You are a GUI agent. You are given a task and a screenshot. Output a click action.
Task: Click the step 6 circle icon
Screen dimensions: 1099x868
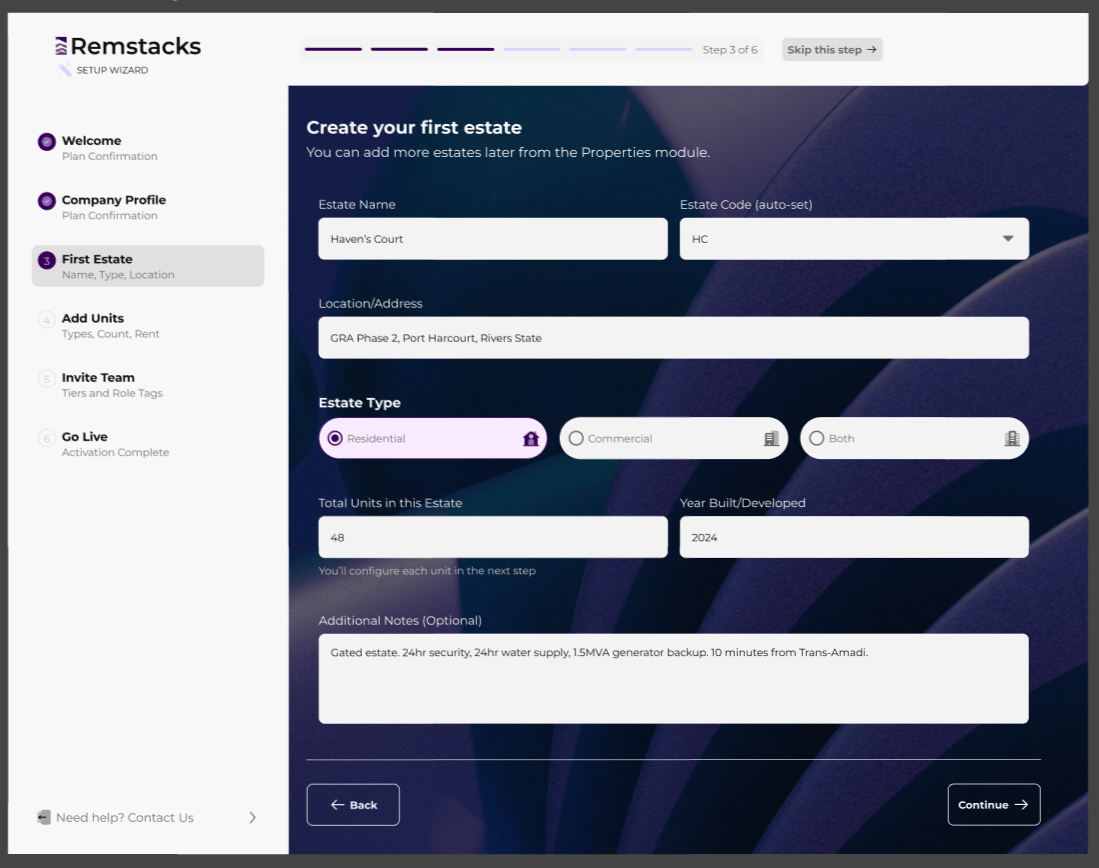[x=46, y=438]
